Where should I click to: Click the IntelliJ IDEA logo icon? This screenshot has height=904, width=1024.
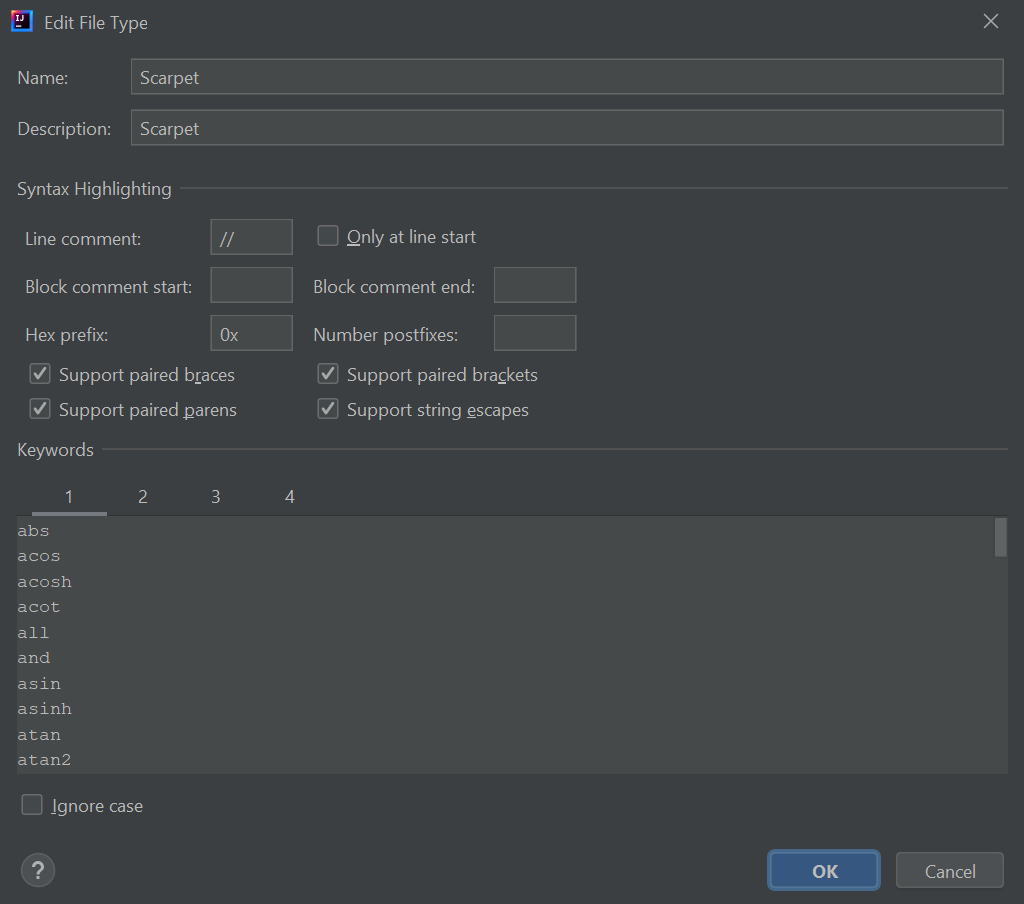pos(22,22)
